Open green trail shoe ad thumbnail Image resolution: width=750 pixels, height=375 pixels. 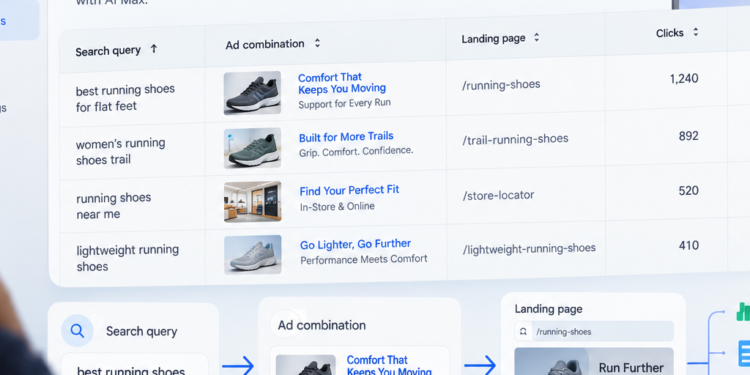(252, 148)
